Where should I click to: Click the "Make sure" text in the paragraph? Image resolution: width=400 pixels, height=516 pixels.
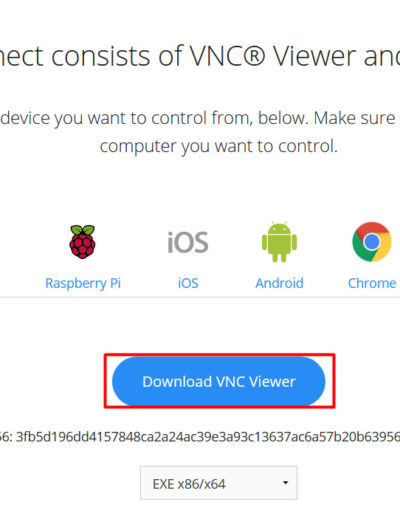tap(354, 118)
